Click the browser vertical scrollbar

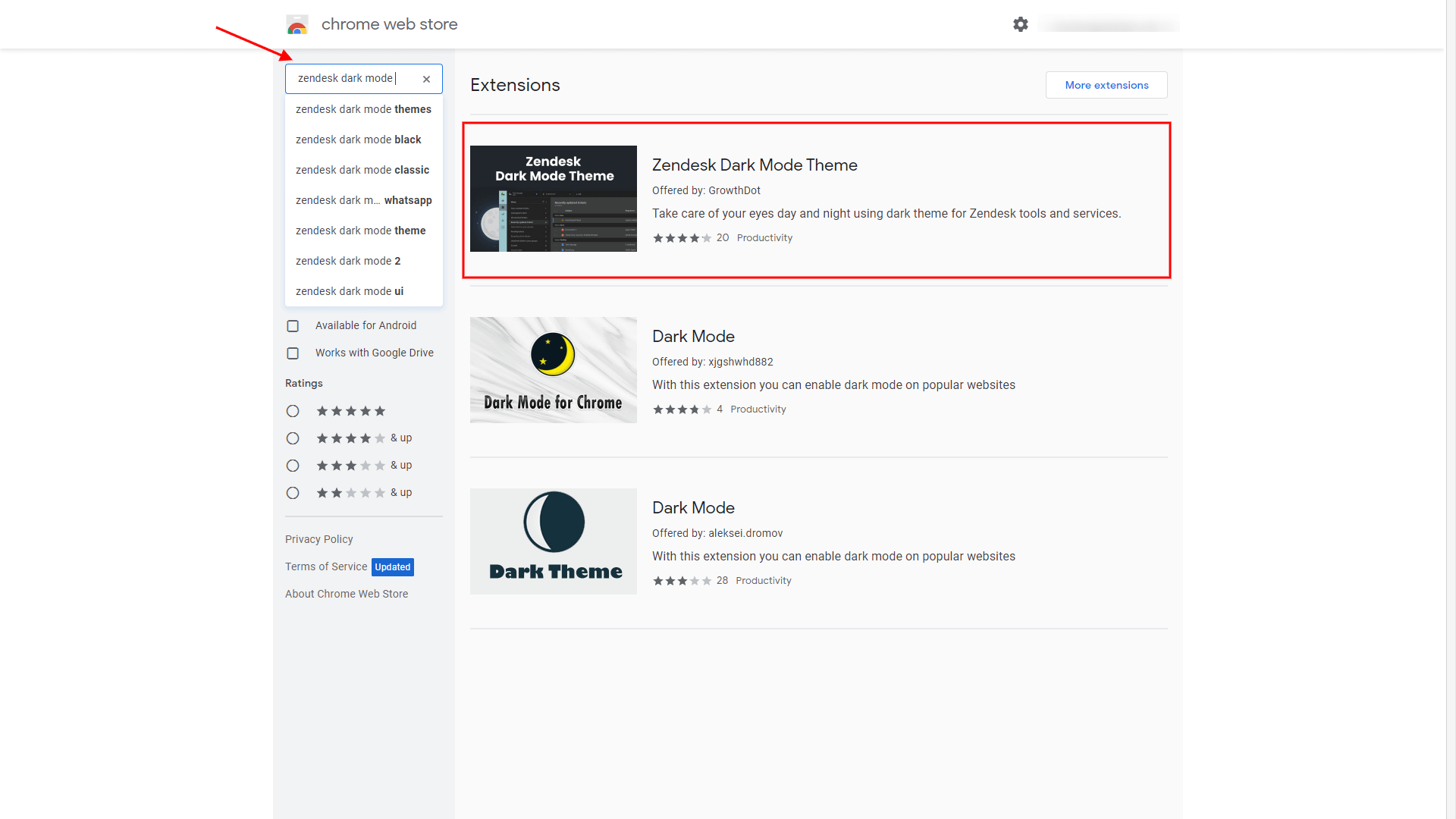(1451, 409)
